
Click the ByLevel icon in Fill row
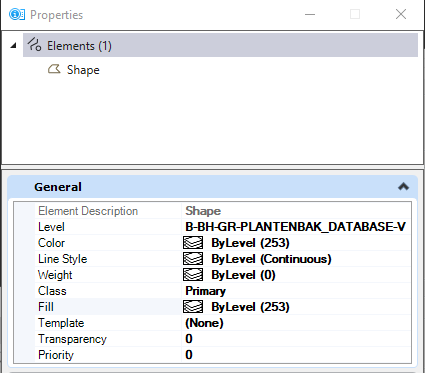point(193,307)
